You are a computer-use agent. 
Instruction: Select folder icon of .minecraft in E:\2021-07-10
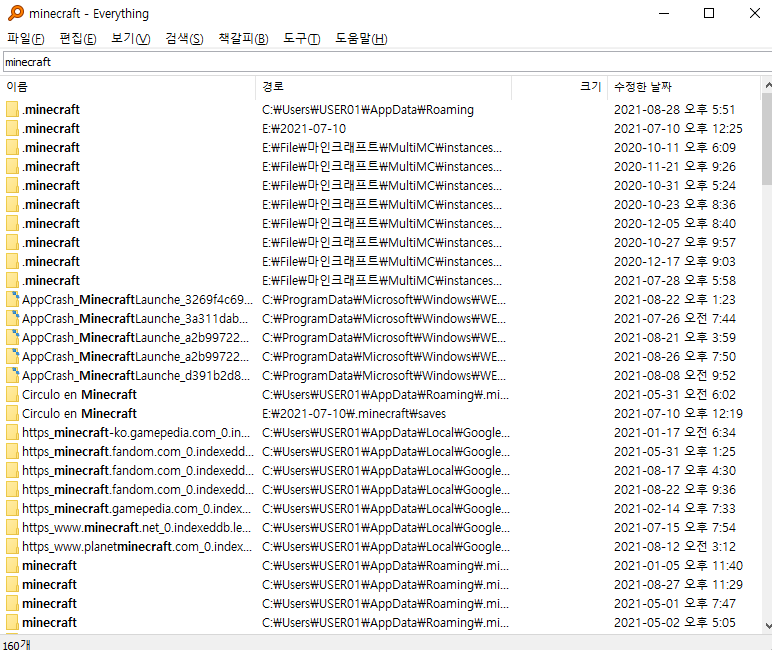[12, 129]
